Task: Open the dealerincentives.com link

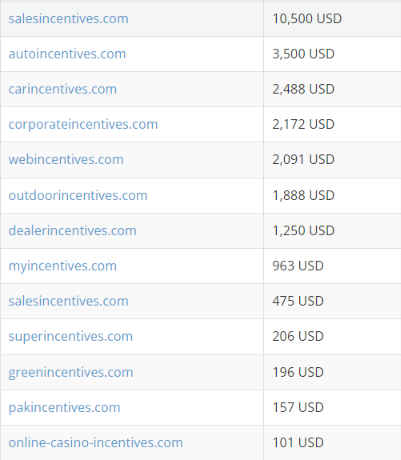Action: point(72,231)
